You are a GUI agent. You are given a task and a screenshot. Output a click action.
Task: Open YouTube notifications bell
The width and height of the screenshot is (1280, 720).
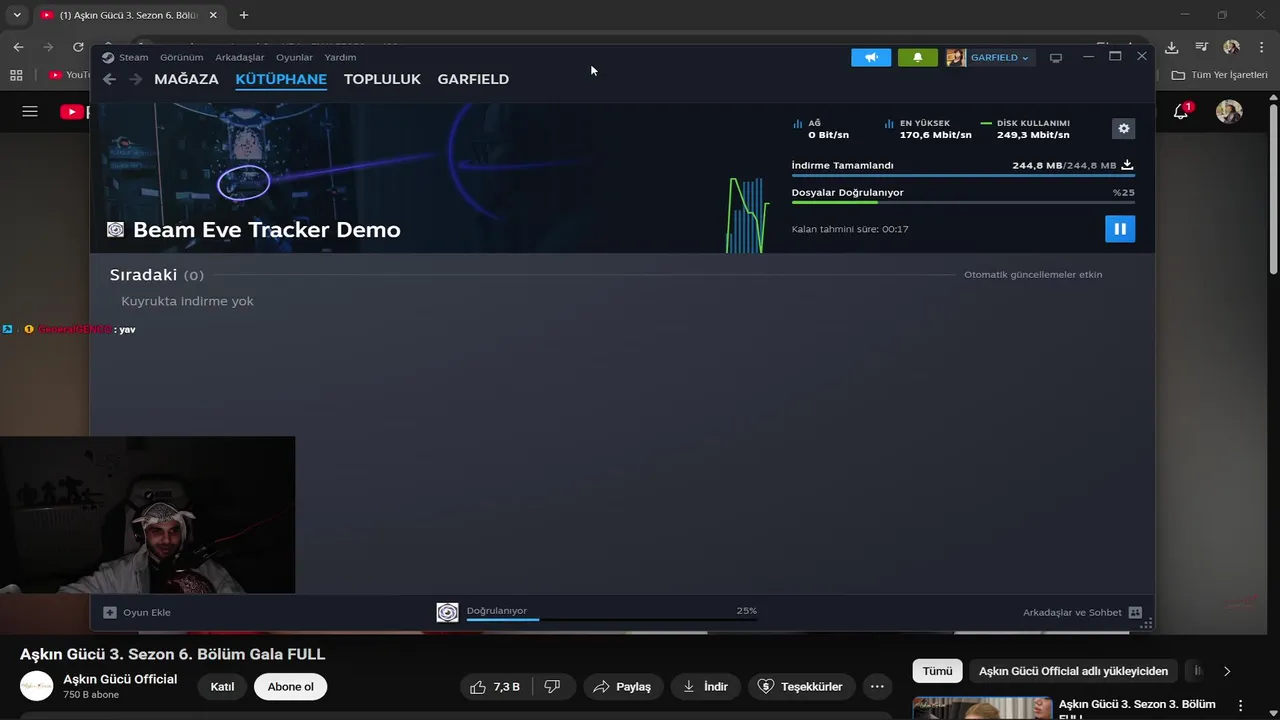tap(1181, 112)
